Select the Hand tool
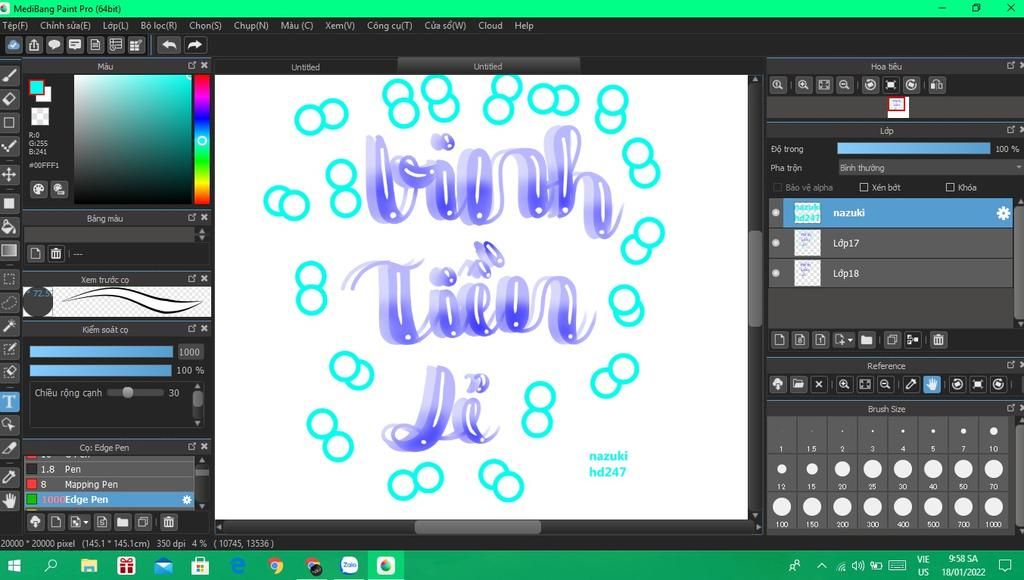The width and height of the screenshot is (1024, 580). pyautogui.click(x=9, y=501)
